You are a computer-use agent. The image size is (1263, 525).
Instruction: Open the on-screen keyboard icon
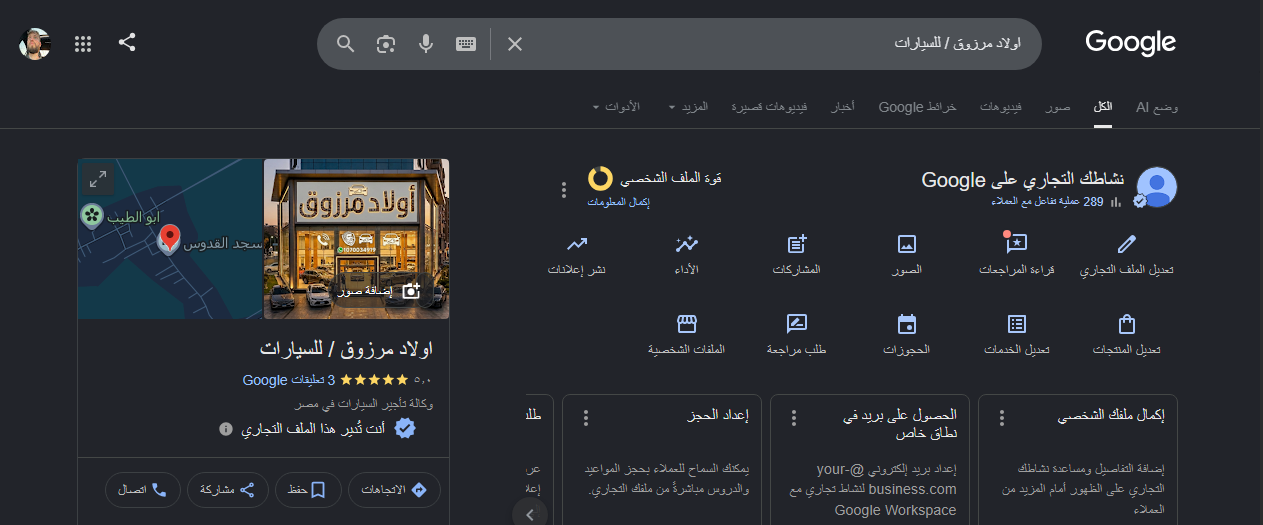pos(466,44)
